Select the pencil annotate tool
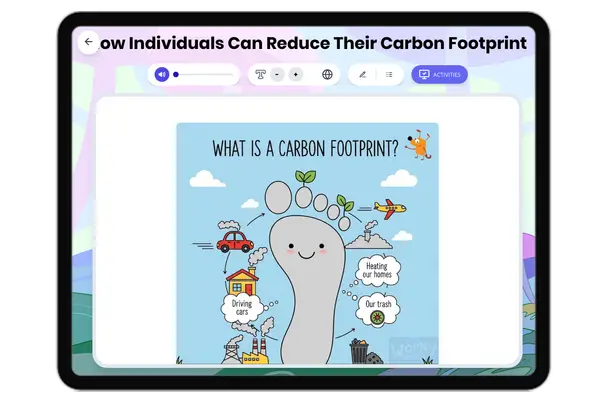The image size is (600, 400). (x=362, y=74)
